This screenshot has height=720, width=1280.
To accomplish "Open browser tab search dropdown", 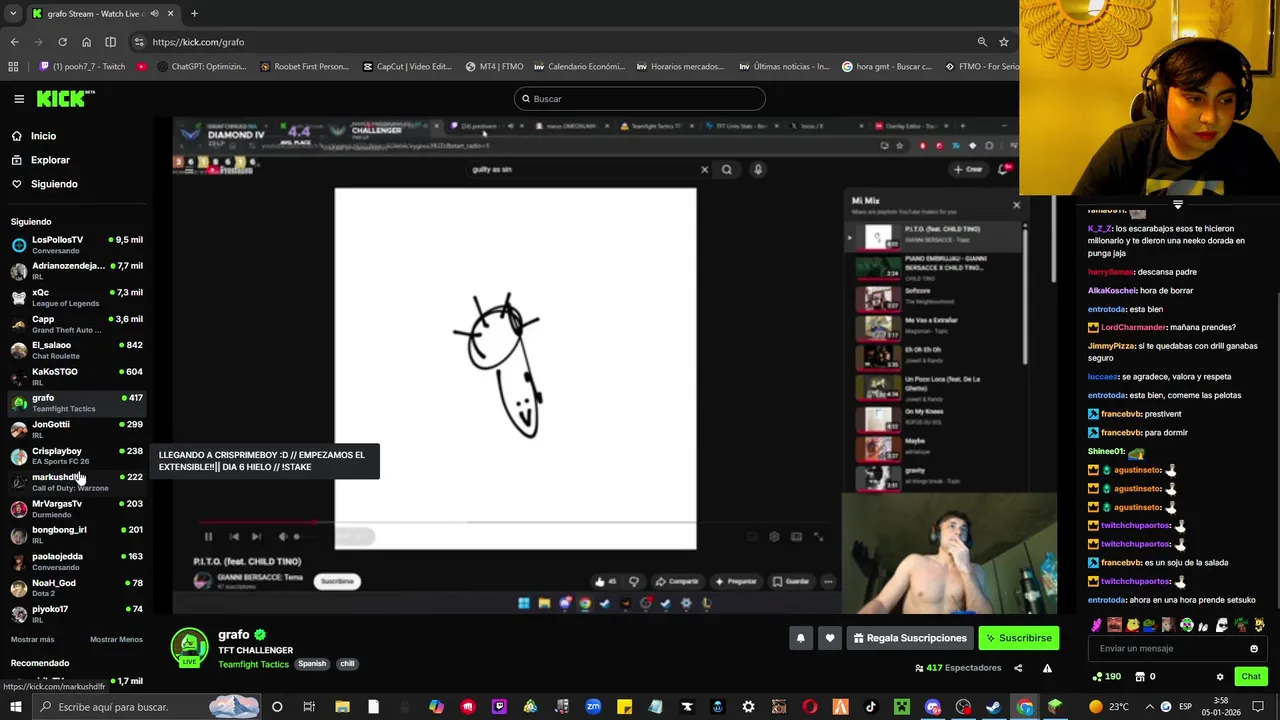I will point(14,14).
